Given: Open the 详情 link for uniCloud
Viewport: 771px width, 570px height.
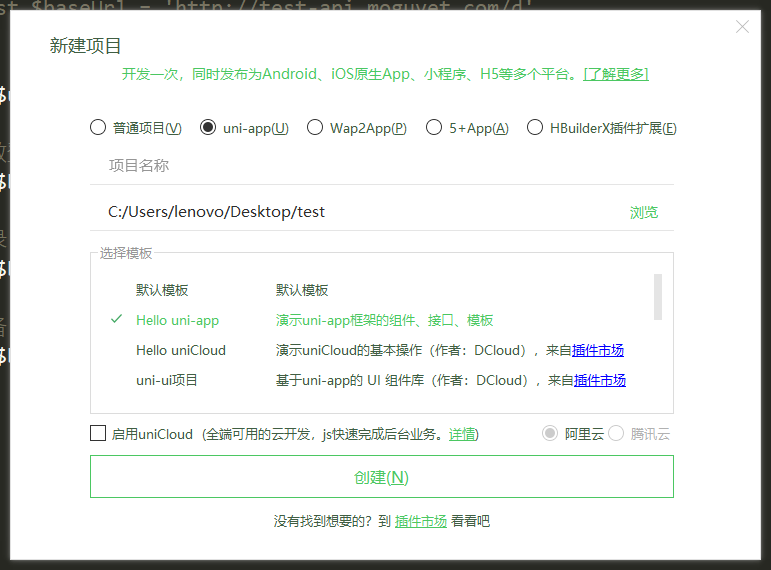Looking at the screenshot, I should 462,434.
